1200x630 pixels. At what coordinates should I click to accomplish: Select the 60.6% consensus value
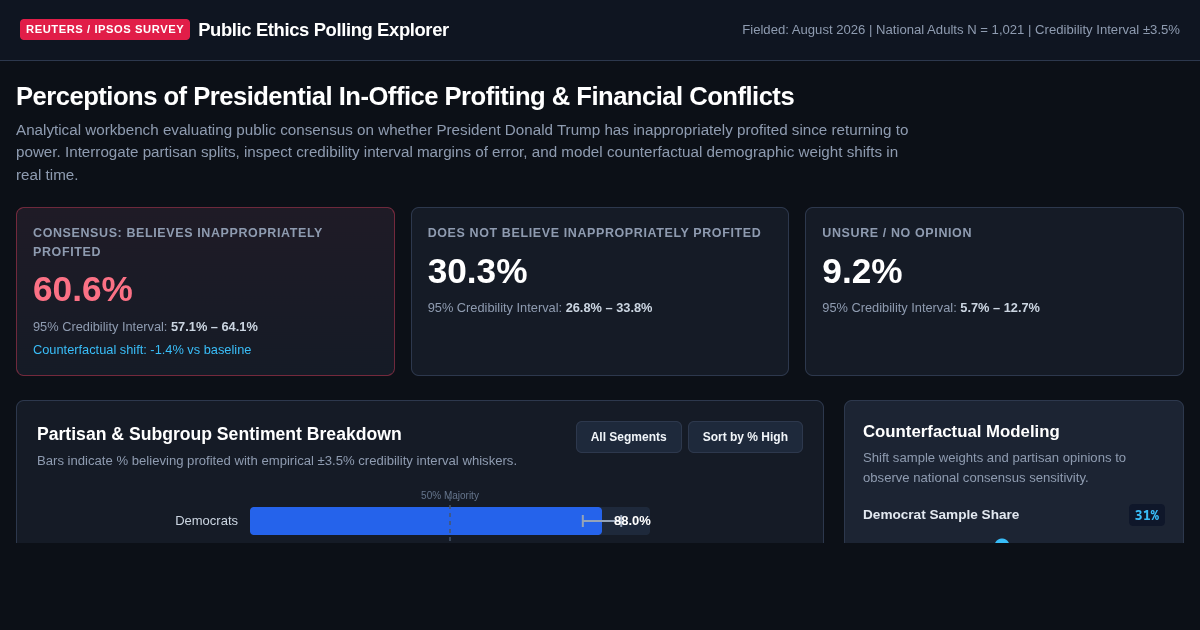[x=83, y=289]
